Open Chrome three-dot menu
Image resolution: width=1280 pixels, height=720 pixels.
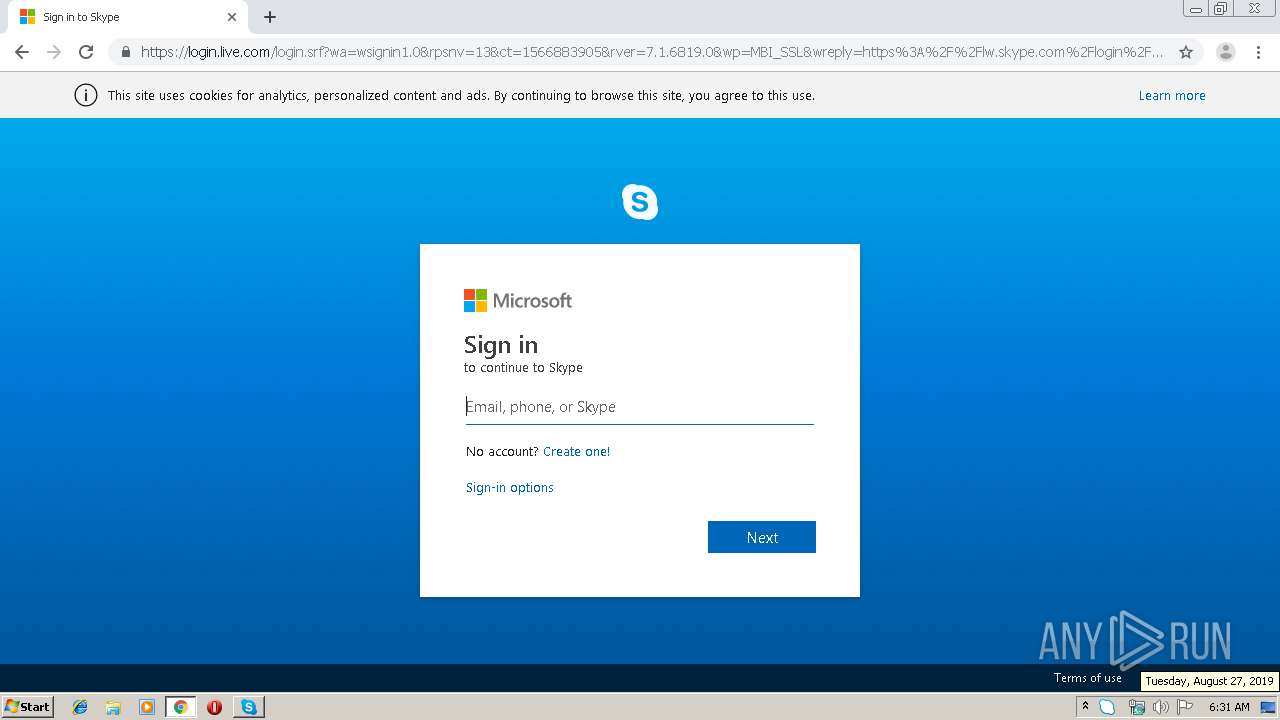coord(1258,52)
